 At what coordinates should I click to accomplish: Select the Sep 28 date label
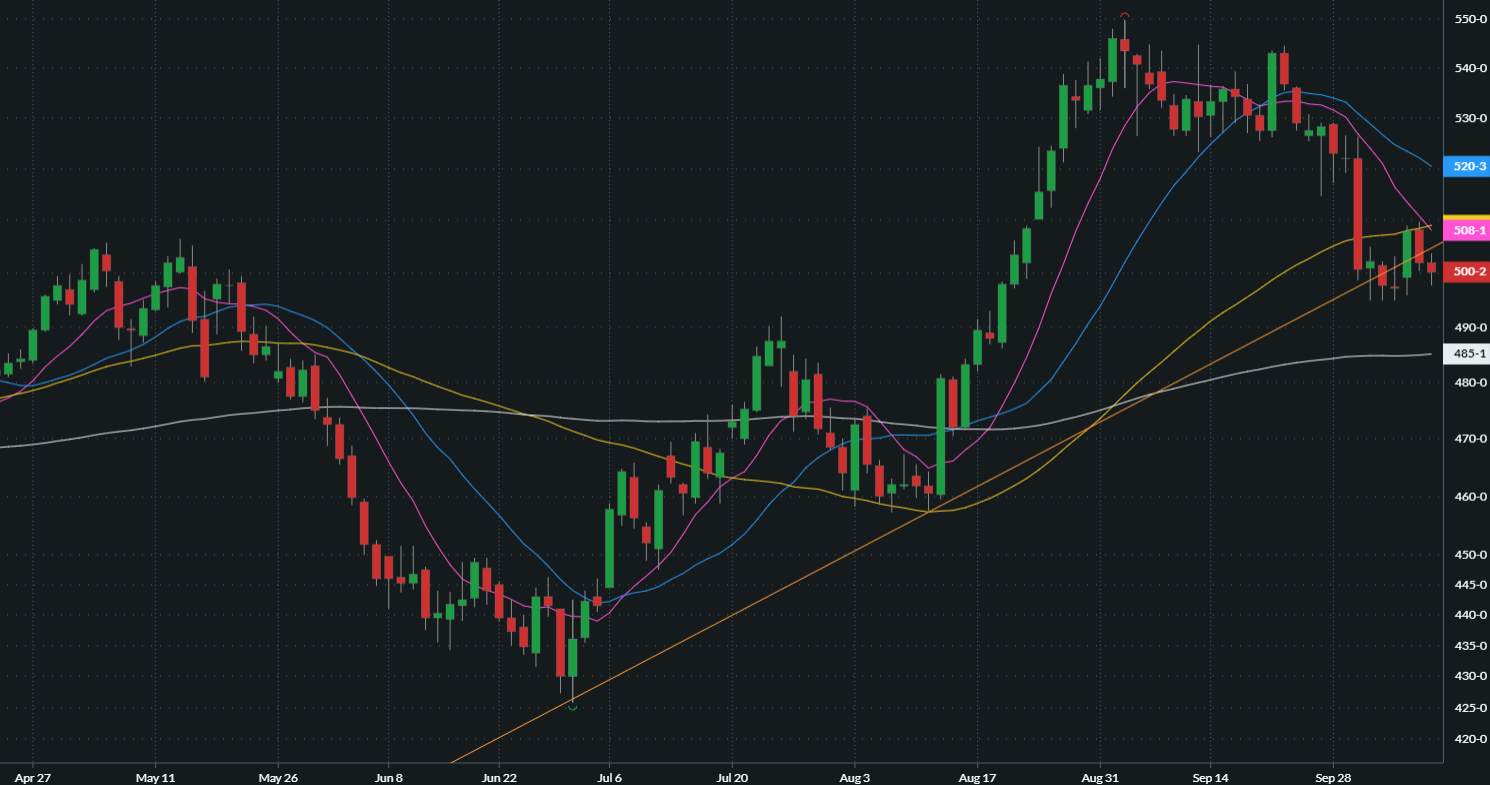1333,776
